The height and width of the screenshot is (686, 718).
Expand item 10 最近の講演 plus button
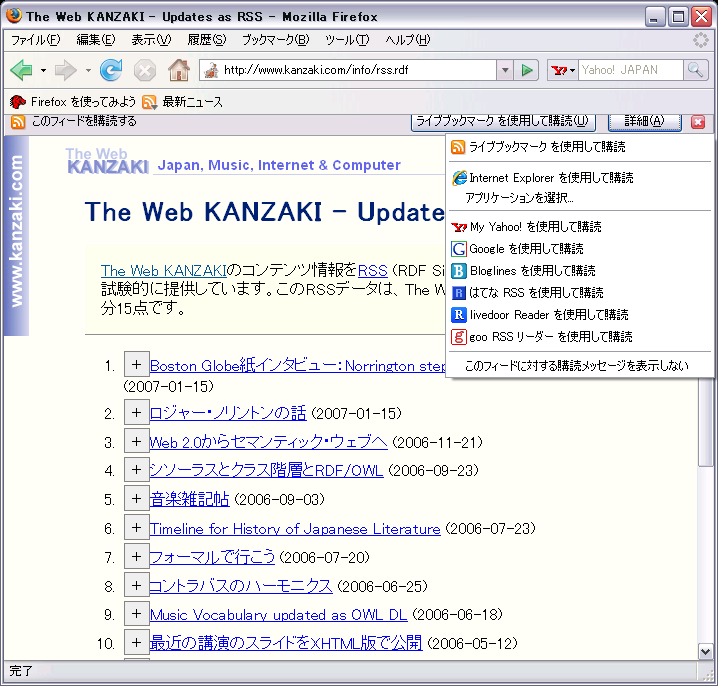point(136,642)
